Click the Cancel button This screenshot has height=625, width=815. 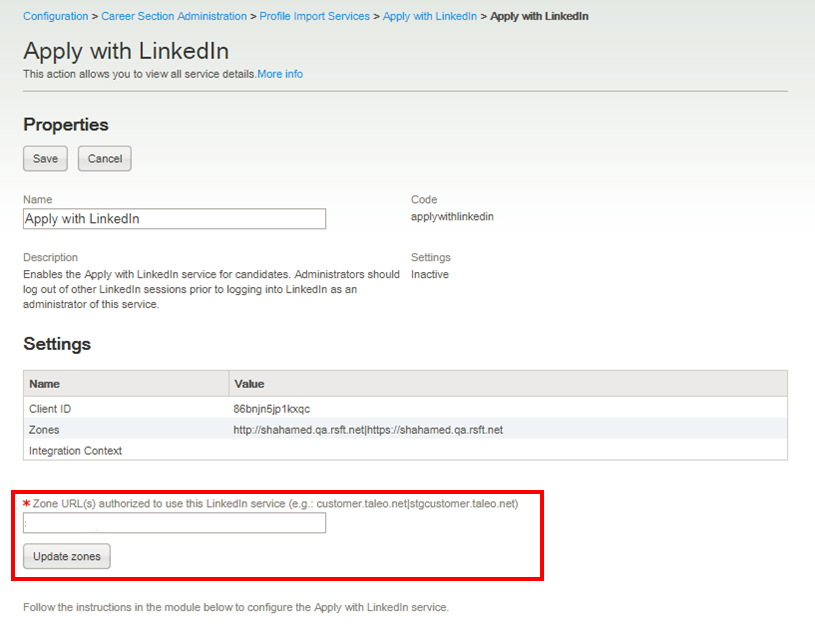(x=104, y=159)
